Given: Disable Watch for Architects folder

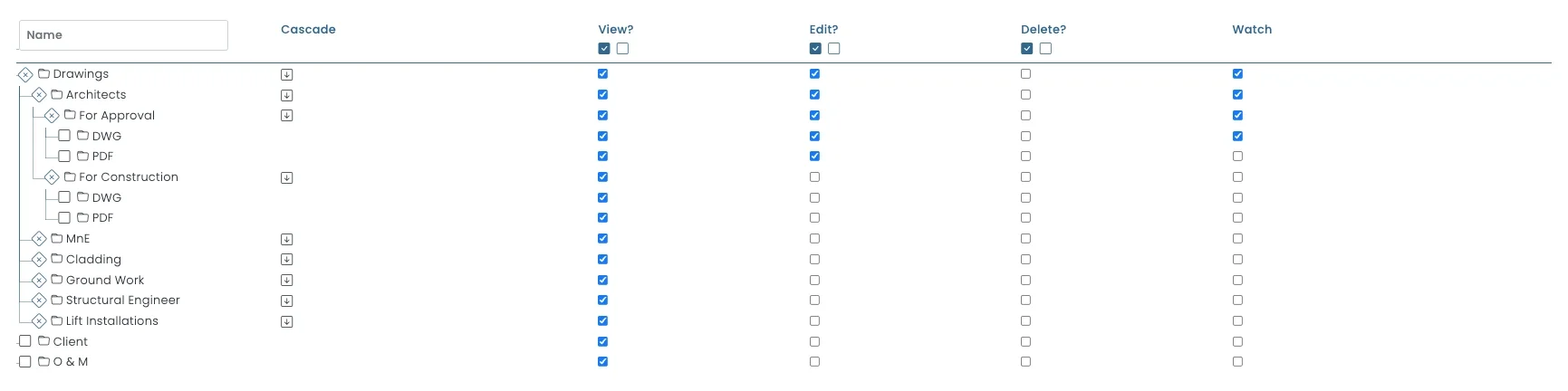Looking at the screenshot, I should tap(1237, 95).
